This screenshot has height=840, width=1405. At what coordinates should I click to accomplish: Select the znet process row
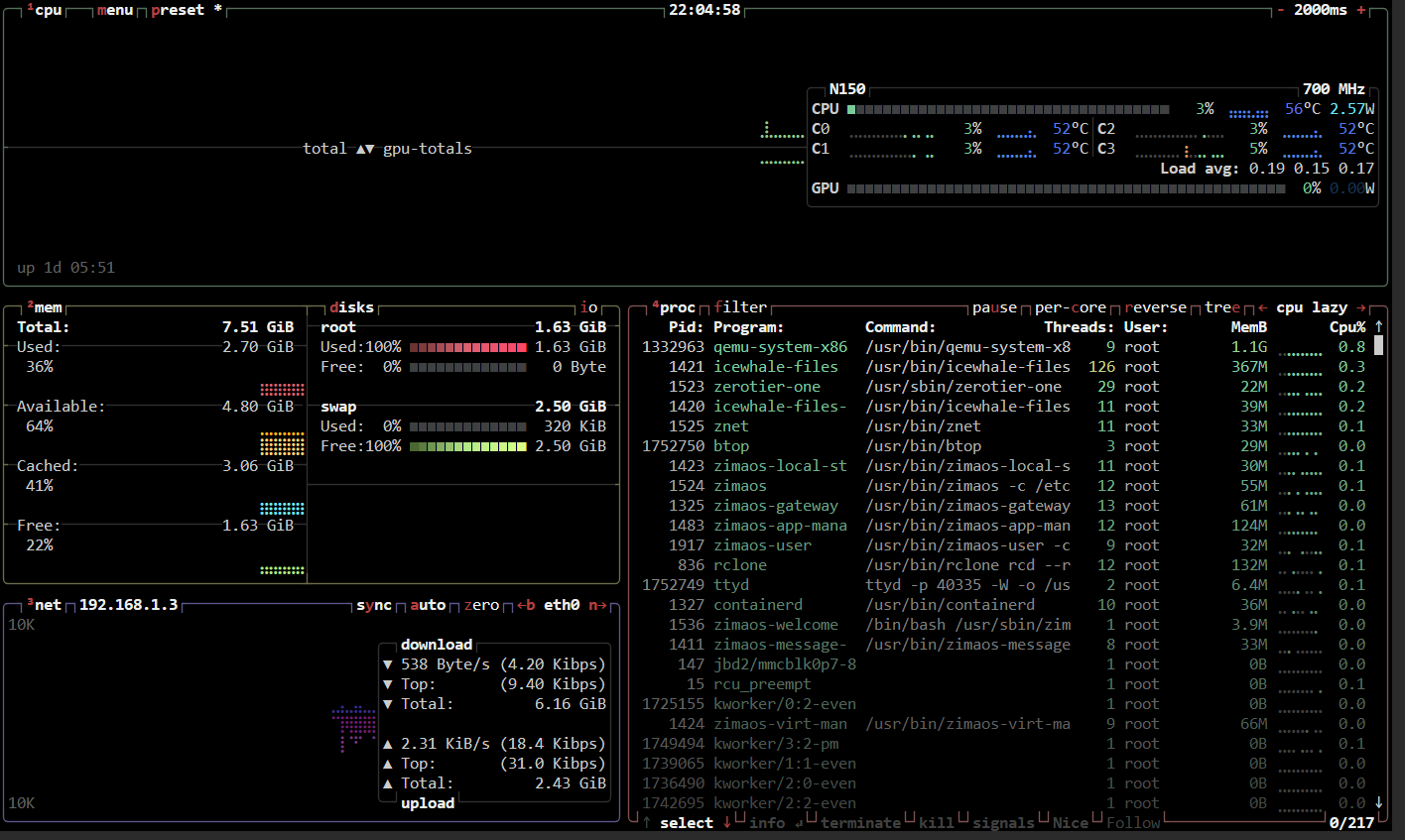1003,426
